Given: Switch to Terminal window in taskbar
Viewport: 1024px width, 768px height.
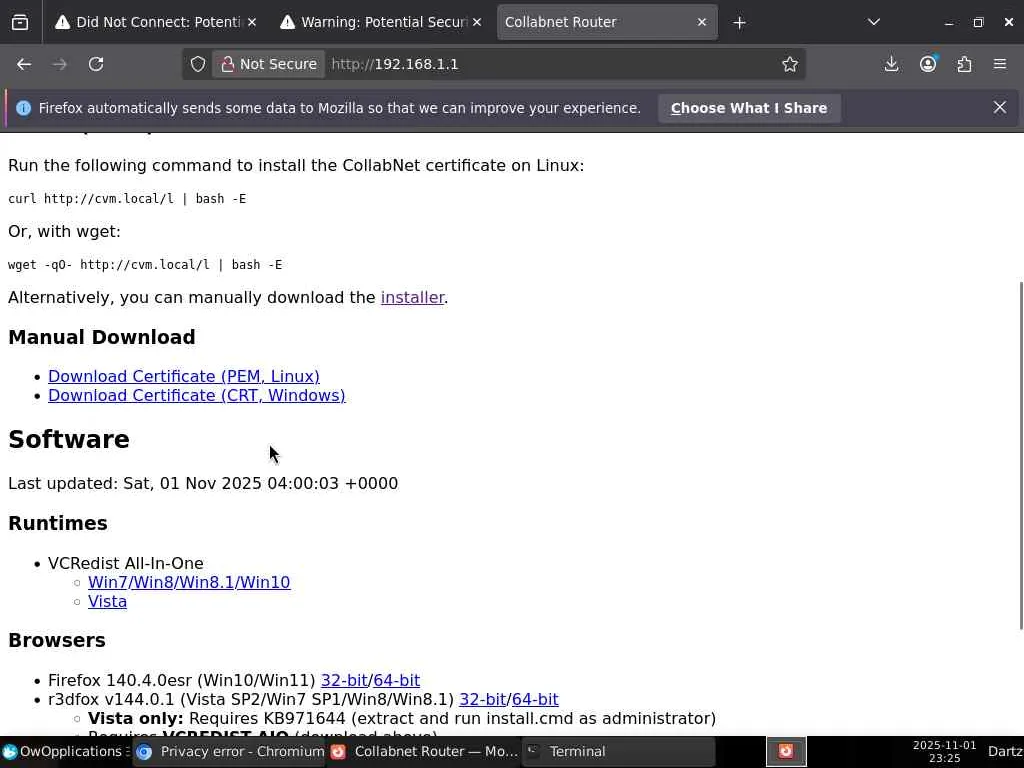Looking at the screenshot, I should tap(618, 752).
